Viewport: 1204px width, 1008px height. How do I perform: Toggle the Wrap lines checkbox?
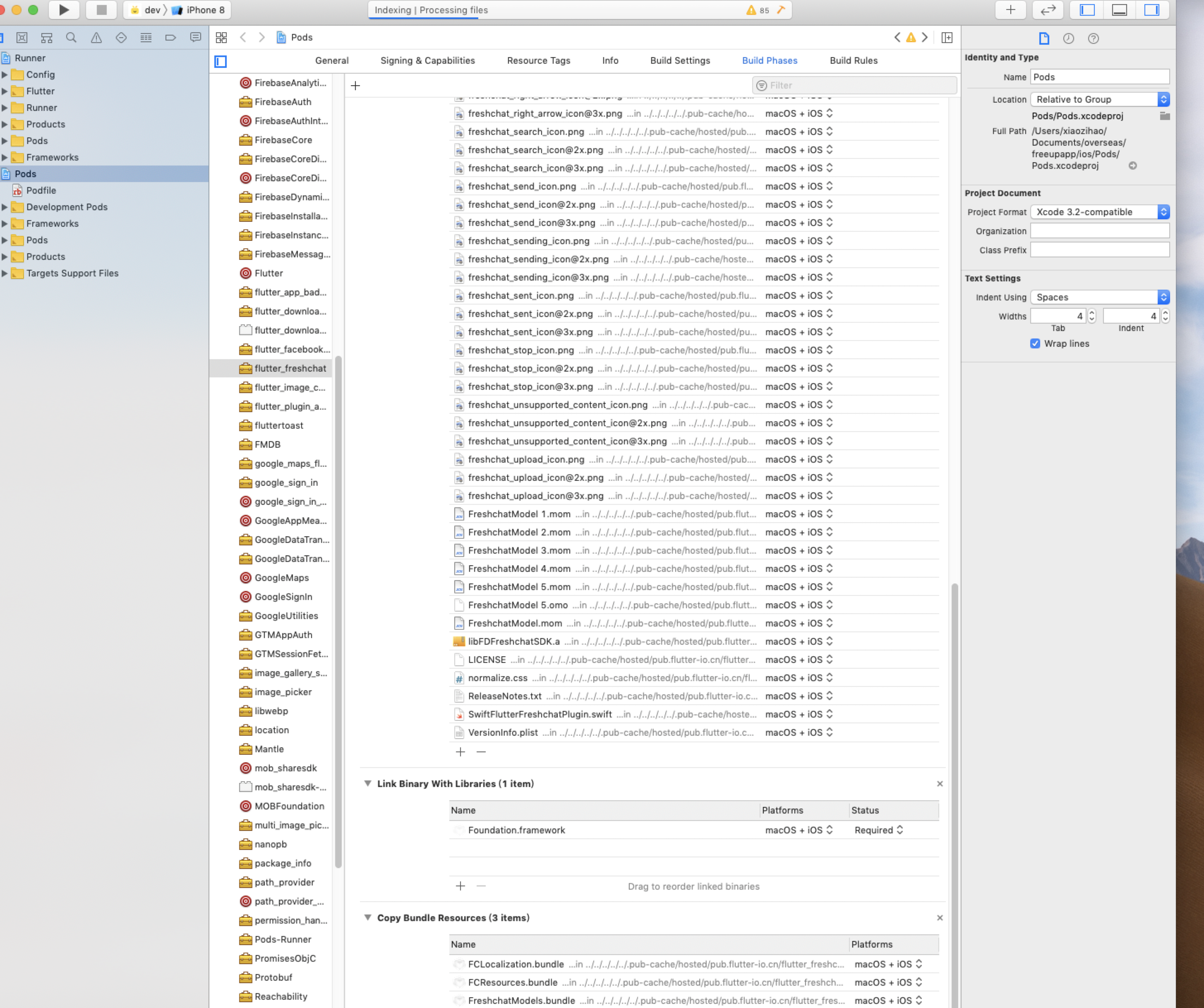tap(1035, 343)
